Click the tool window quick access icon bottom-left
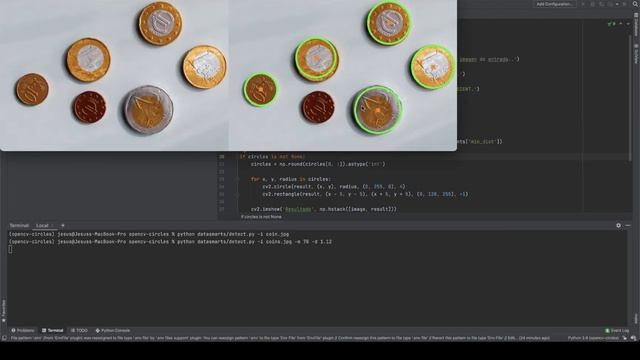 [4, 338]
